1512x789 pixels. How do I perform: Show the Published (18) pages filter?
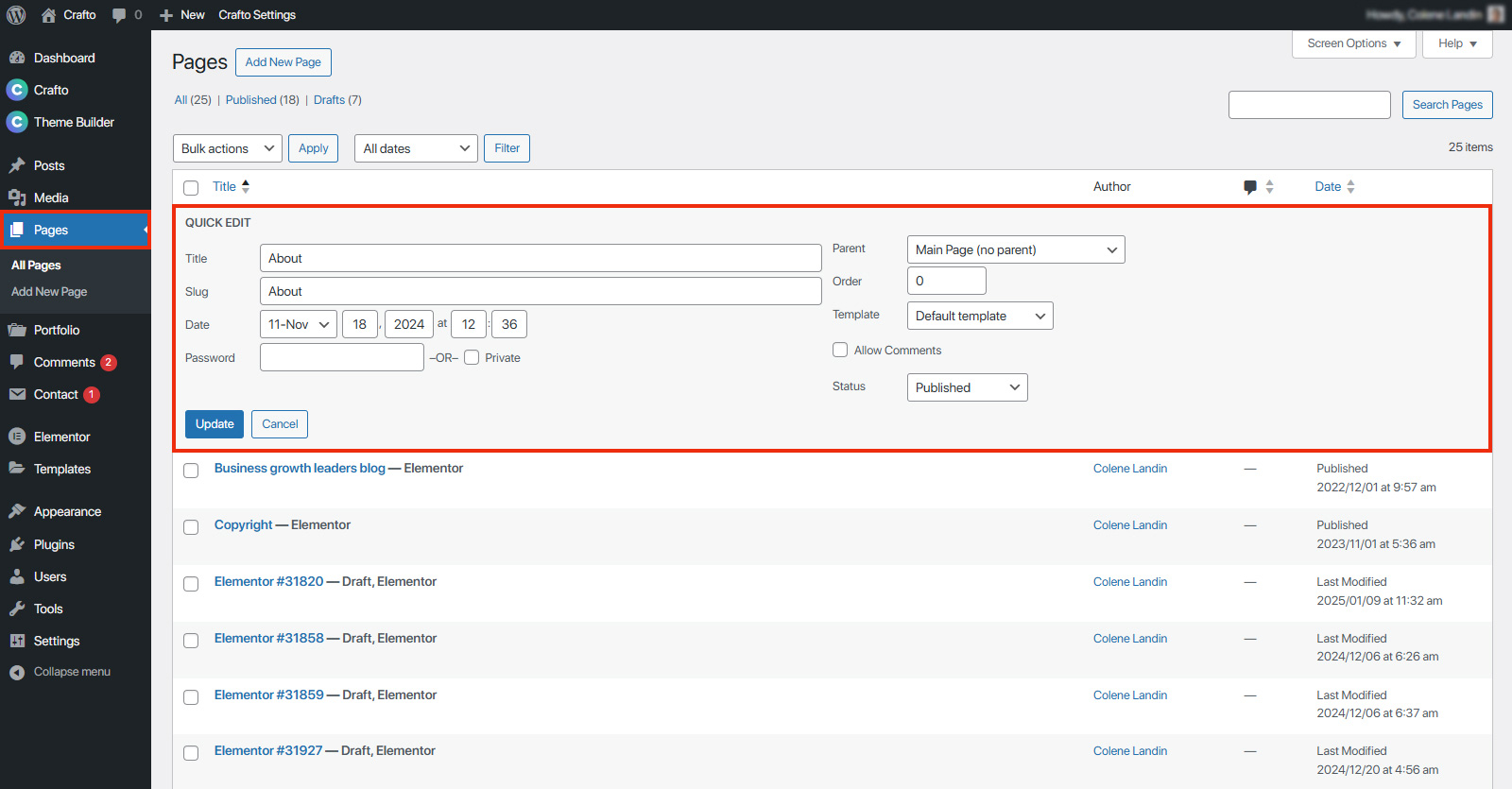(x=262, y=100)
